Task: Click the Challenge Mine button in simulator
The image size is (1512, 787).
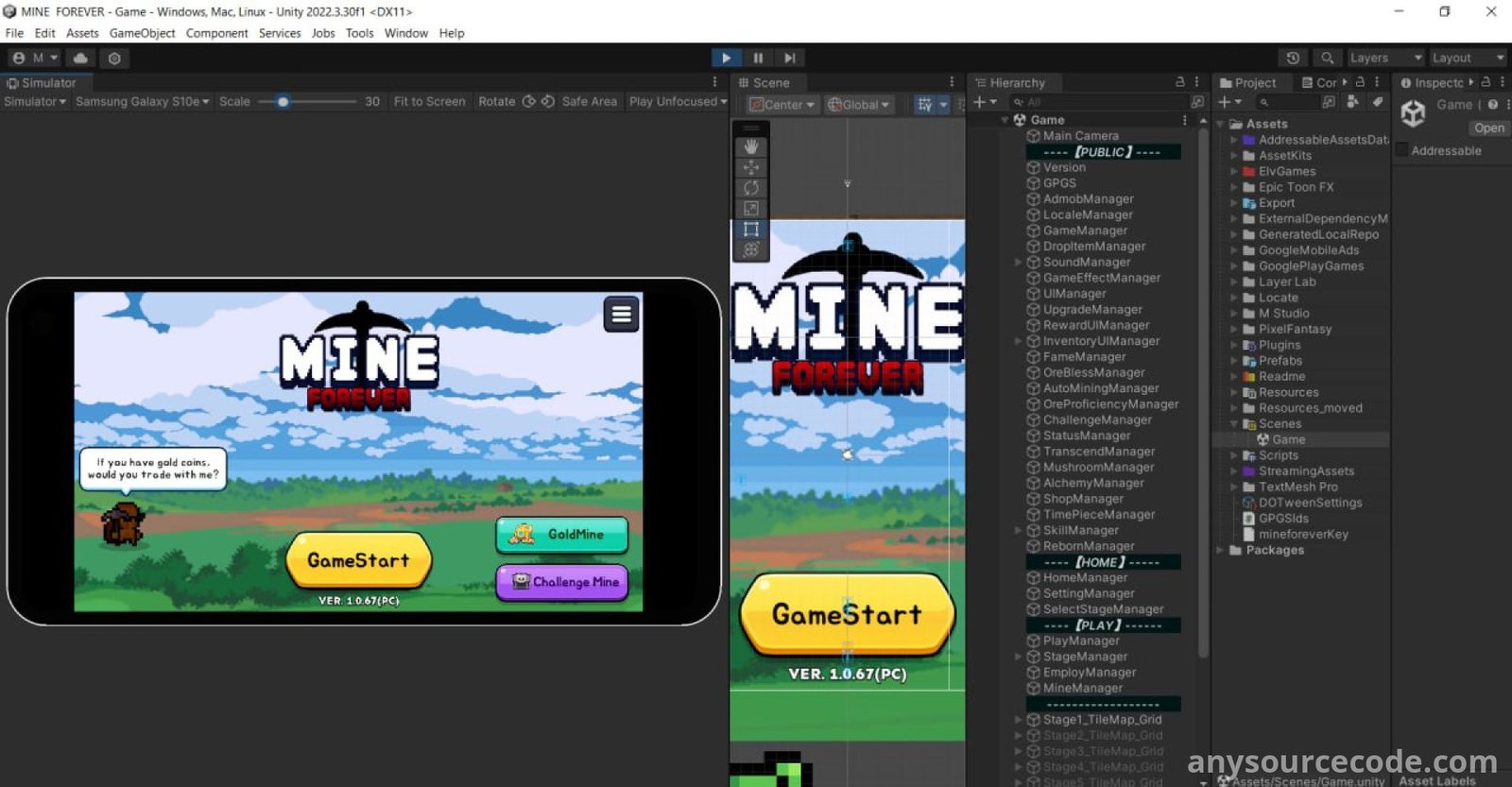Action: coord(562,582)
